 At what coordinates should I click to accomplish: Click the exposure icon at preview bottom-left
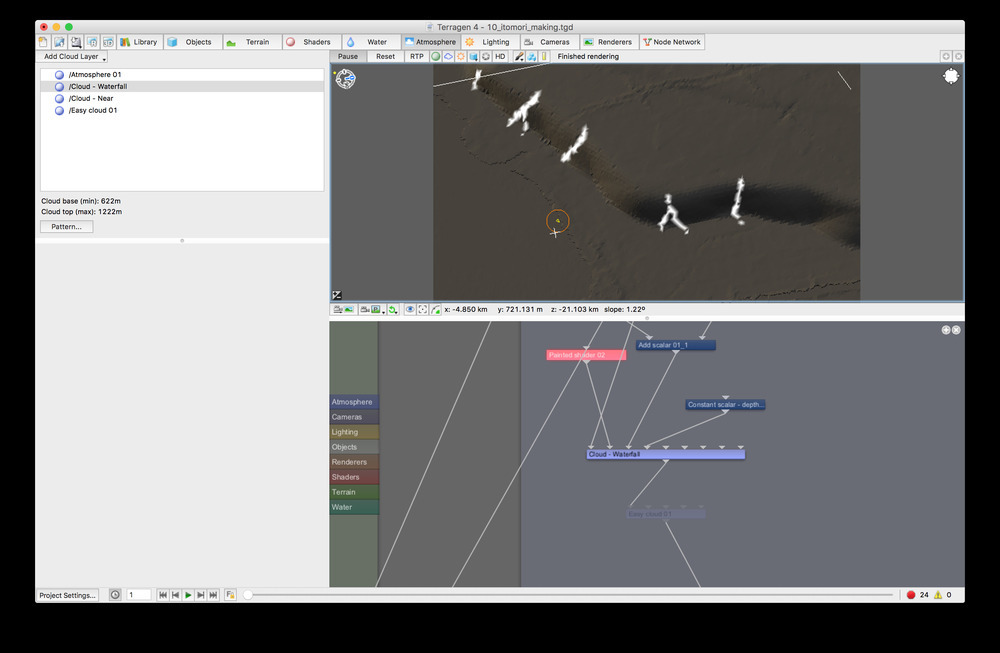coord(337,295)
